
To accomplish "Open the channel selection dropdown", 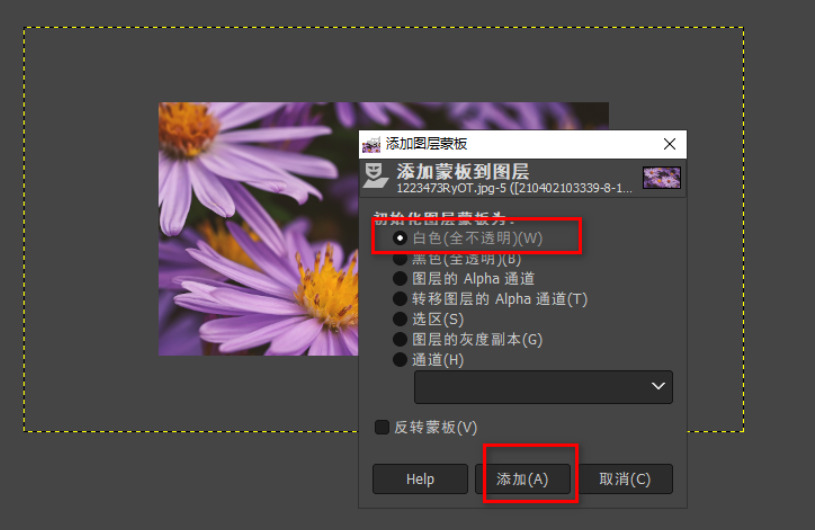I will (543, 387).
